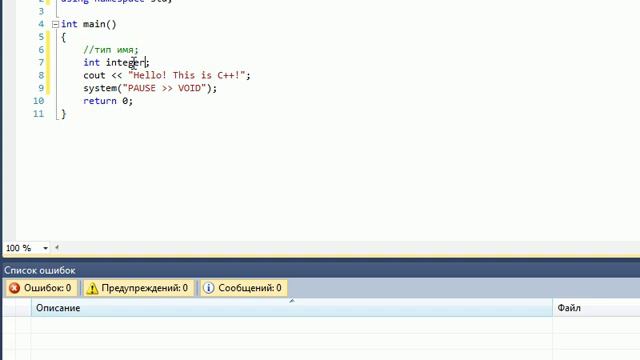Click the string "Hello! This is C++!"

pyautogui.click(x=187, y=75)
